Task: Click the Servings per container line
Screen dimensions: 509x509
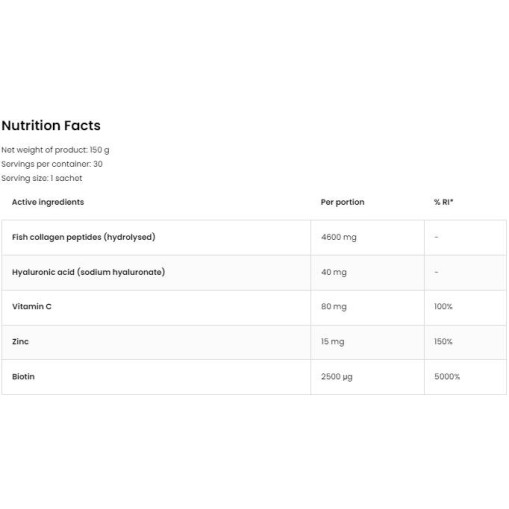Action: click(52, 164)
